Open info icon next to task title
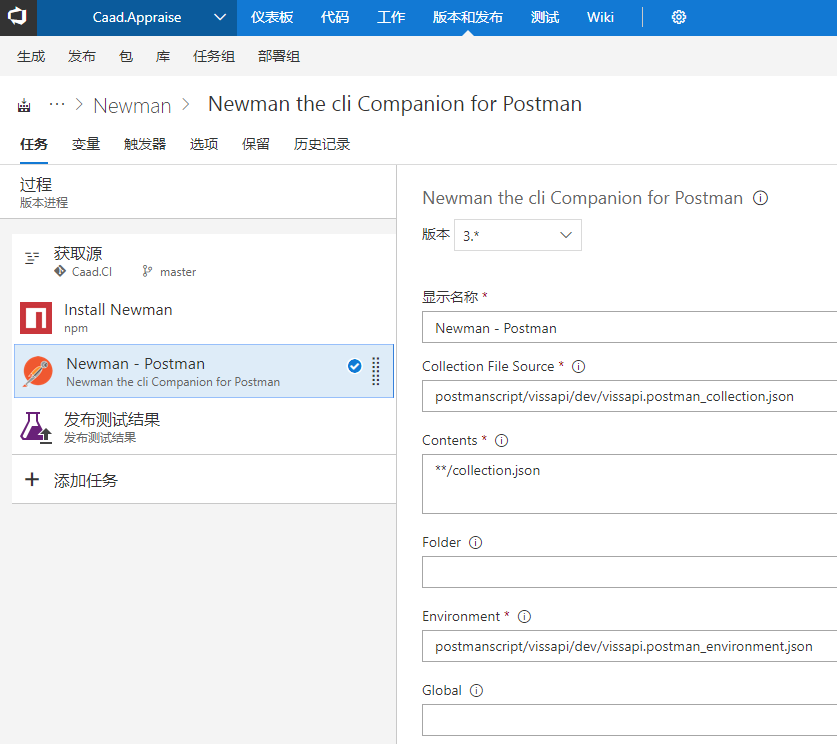The image size is (837, 744). coord(760,198)
